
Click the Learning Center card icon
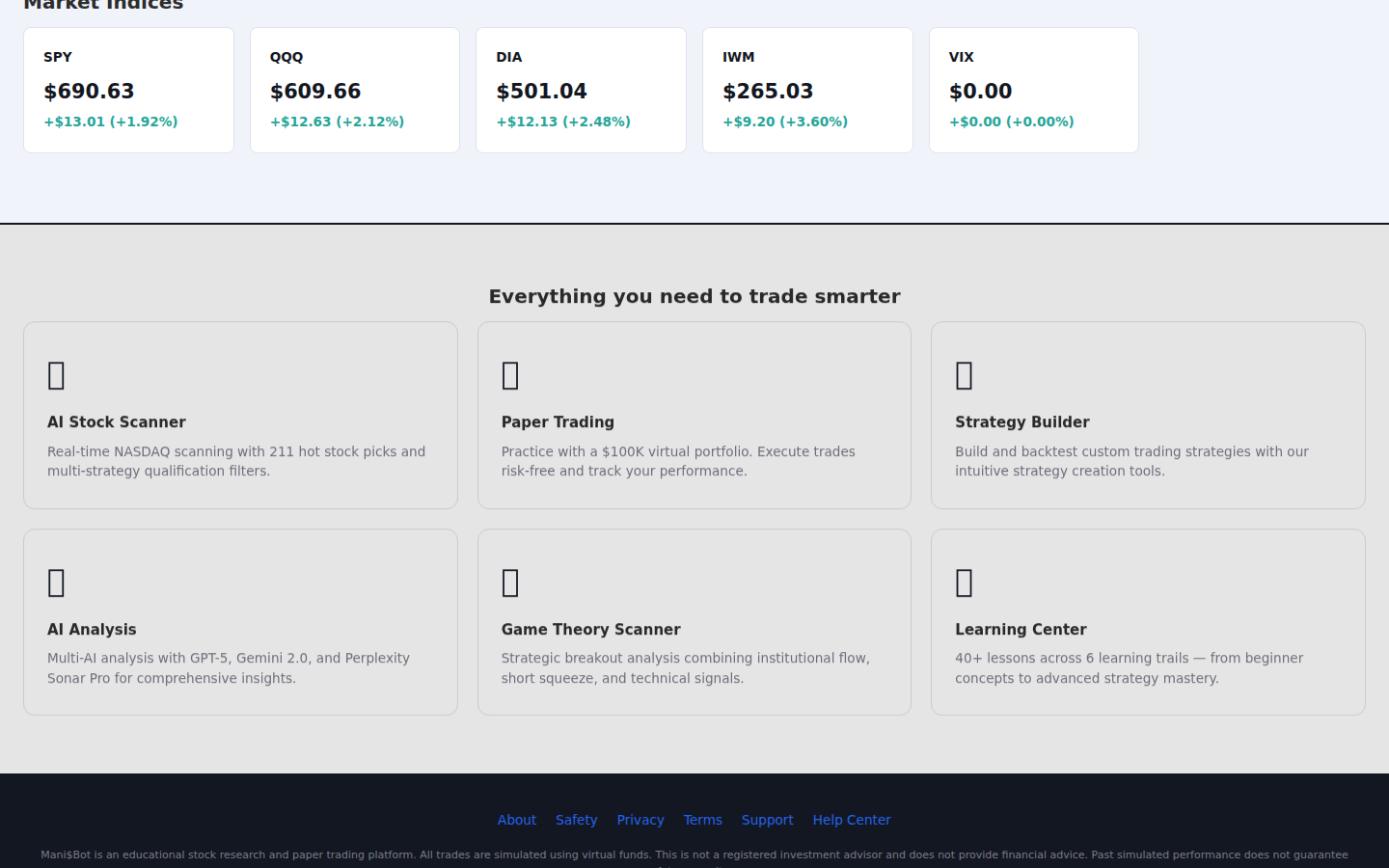(964, 583)
